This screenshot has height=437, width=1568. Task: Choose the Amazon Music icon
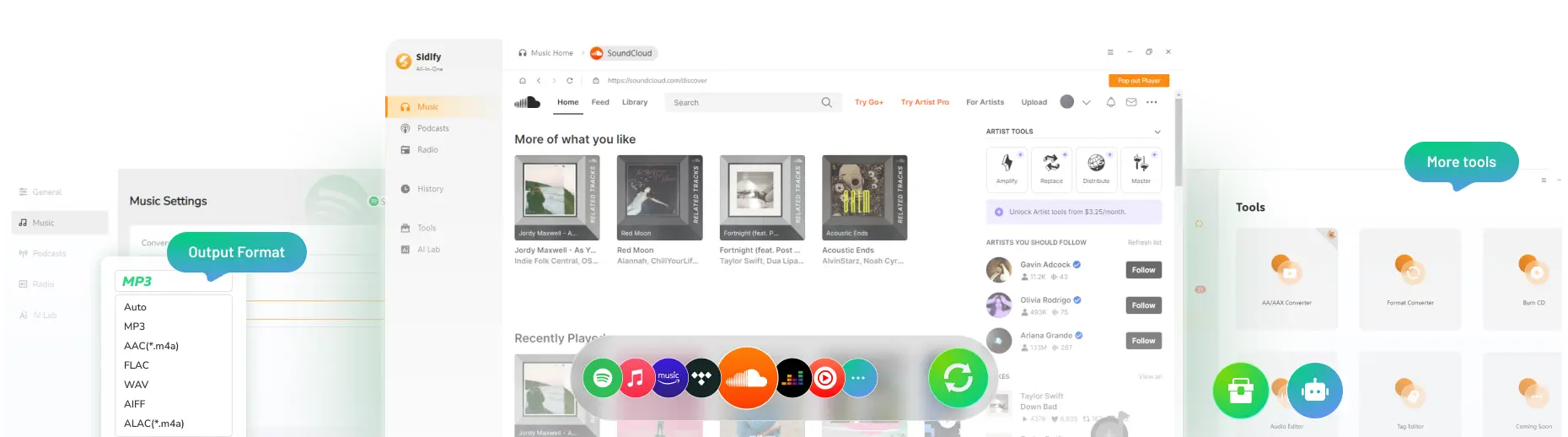pos(669,378)
